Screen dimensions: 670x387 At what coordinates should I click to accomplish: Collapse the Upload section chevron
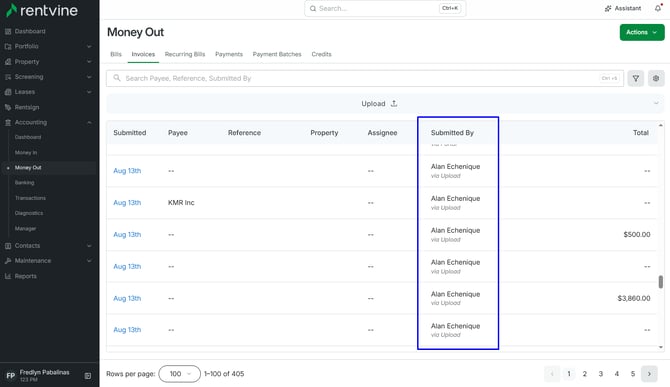(x=656, y=103)
